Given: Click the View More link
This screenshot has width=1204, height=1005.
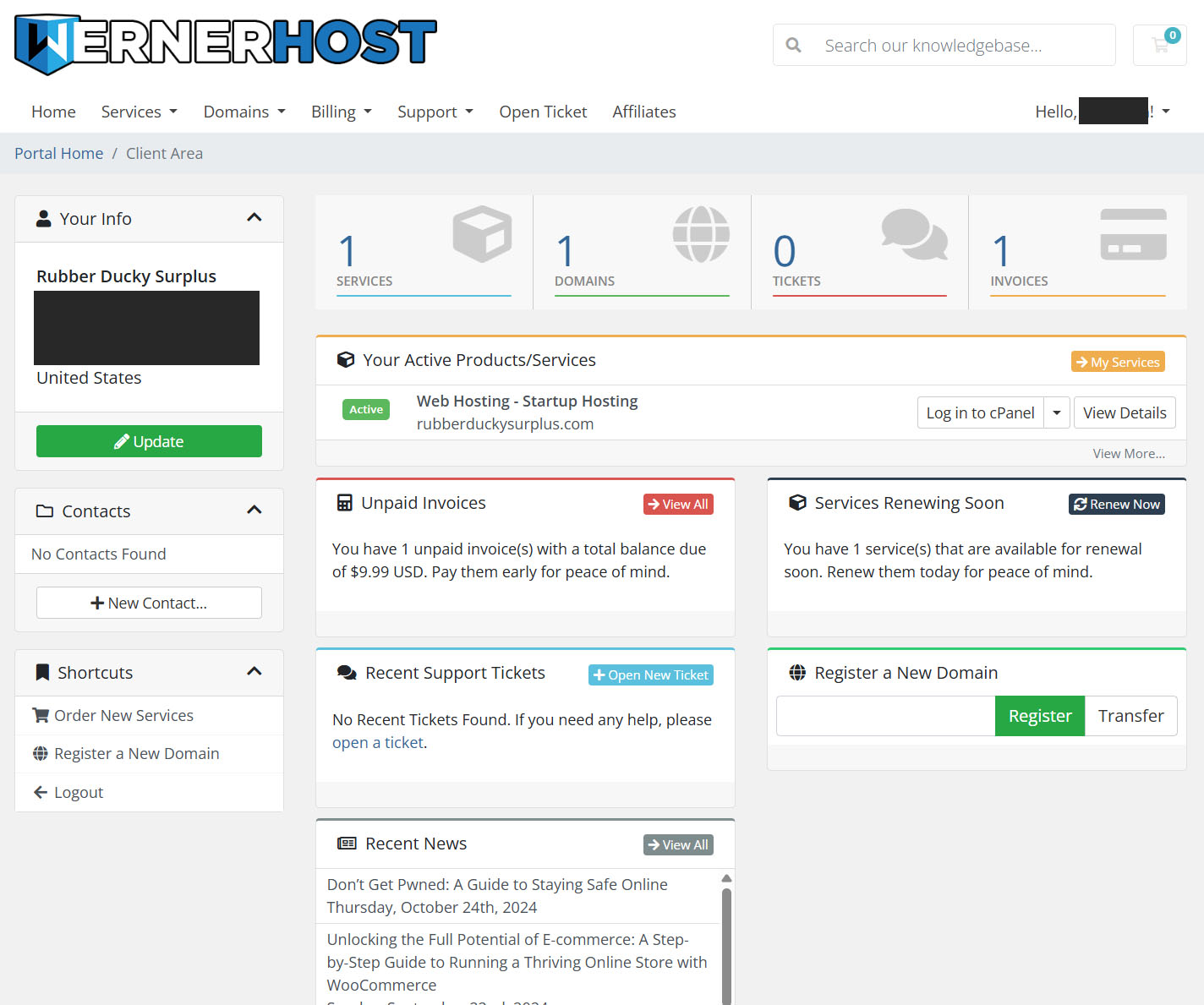Looking at the screenshot, I should (1129, 453).
